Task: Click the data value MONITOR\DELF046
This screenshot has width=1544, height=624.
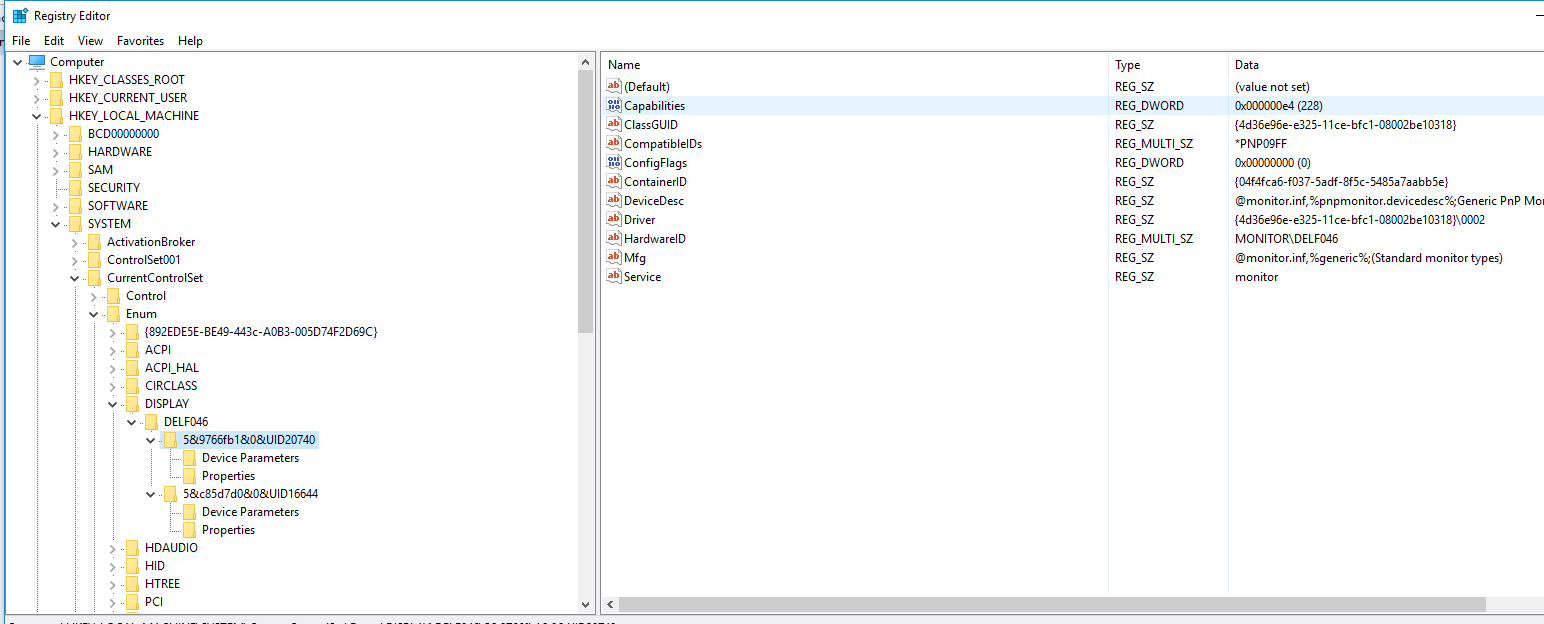Action: pyautogui.click(x=1286, y=239)
